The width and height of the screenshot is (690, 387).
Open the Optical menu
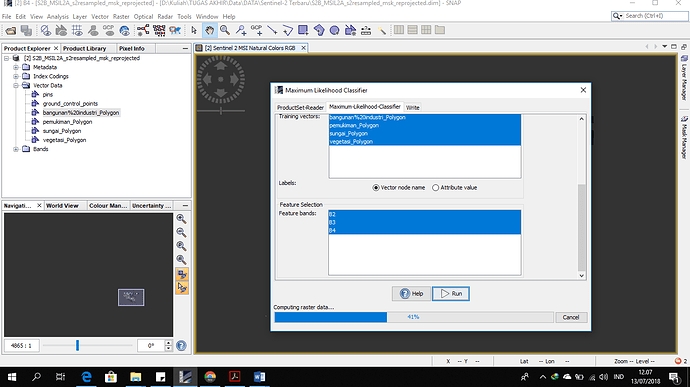pos(143,17)
